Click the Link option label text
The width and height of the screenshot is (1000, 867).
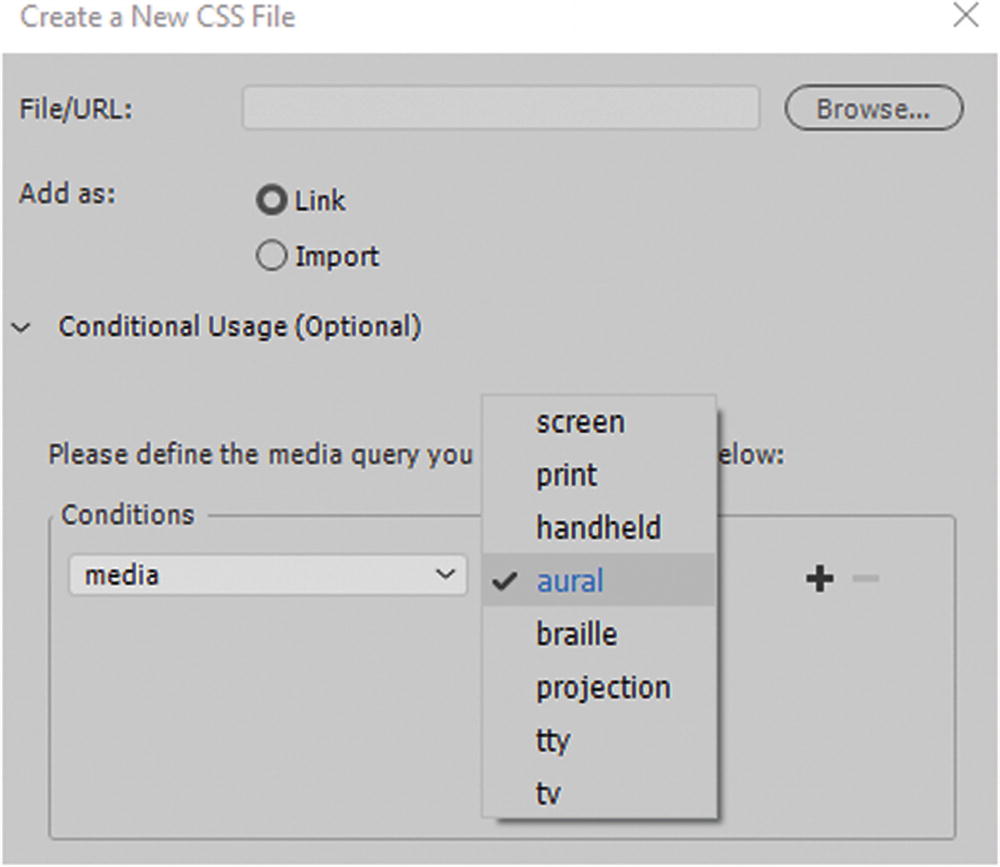pos(320,201)
